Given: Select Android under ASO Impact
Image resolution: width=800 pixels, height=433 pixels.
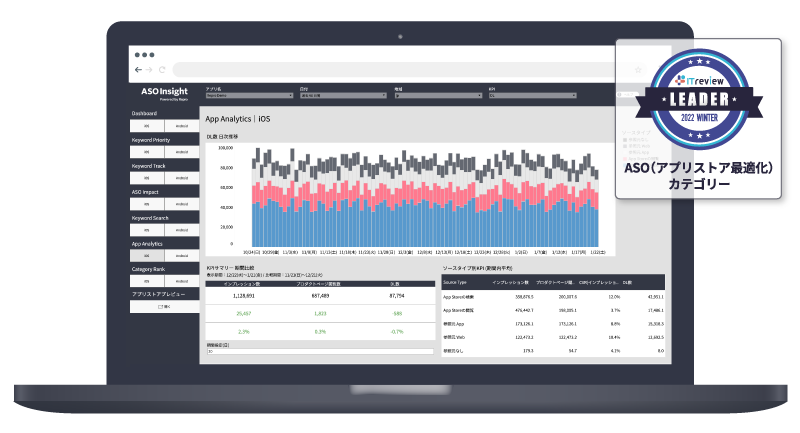Looking at the screenshot, I should click(182, 204).
